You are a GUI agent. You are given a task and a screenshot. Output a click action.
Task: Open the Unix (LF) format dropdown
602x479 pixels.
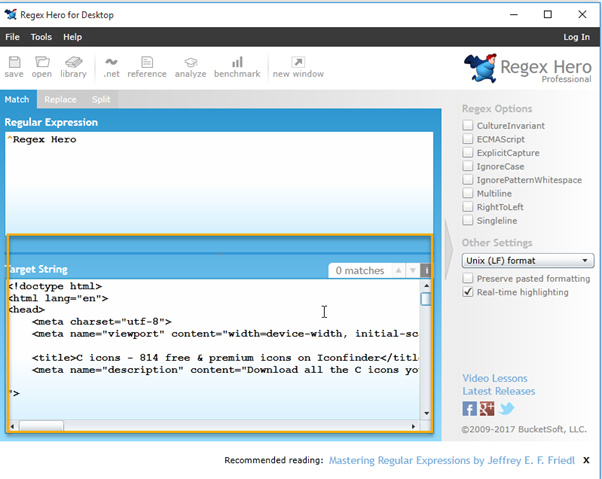coord(528,260)
